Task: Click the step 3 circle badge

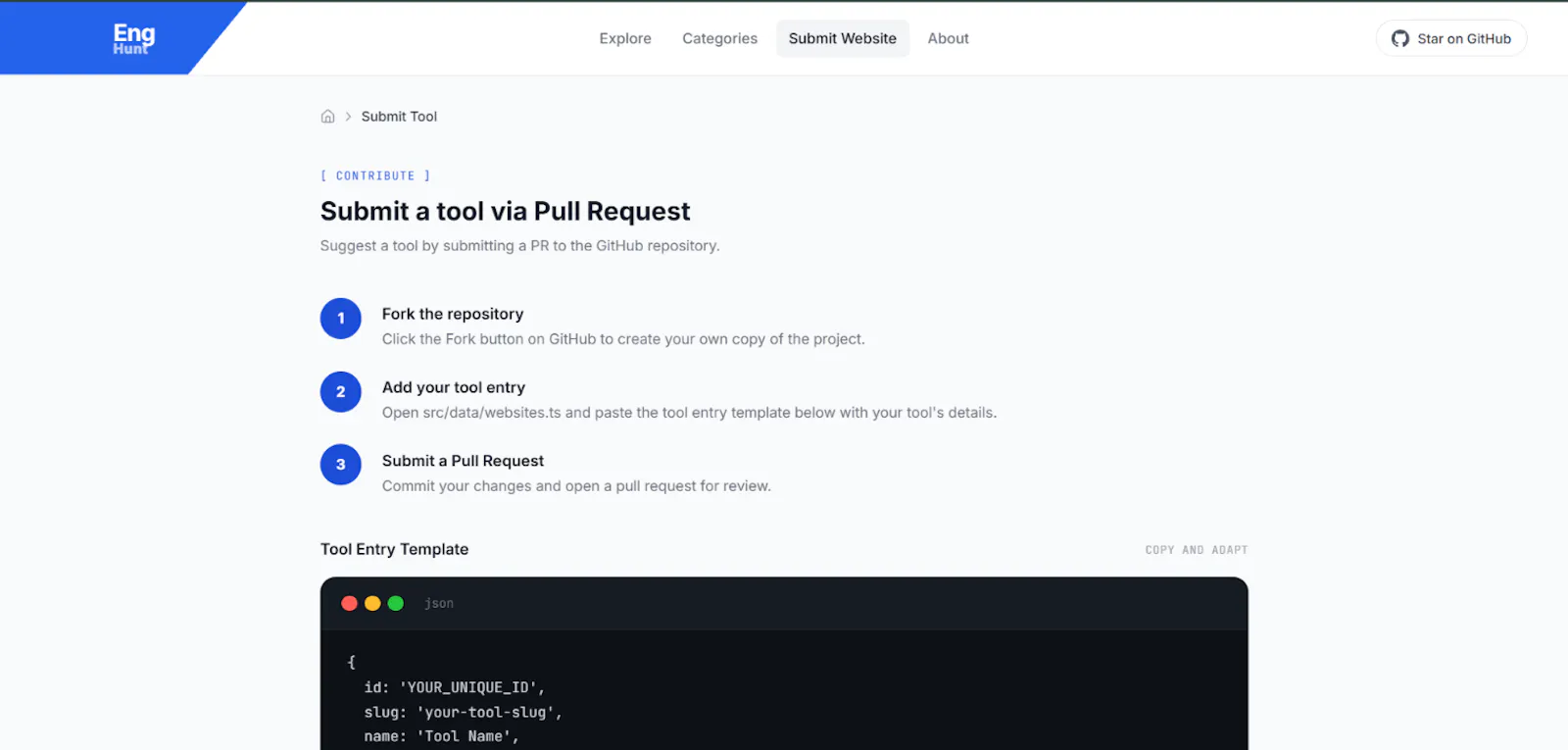Action: point(341,465)
